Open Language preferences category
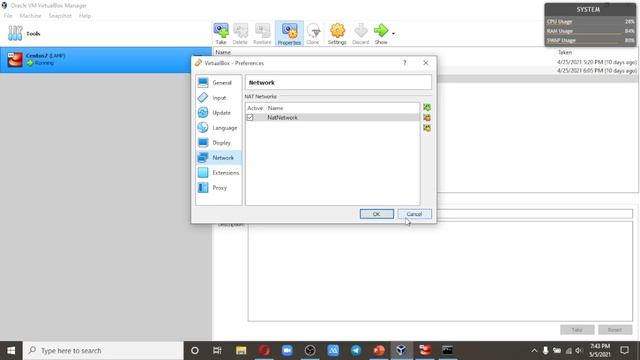The width and height of the screenshot is (640, 360). click(218, 128)
